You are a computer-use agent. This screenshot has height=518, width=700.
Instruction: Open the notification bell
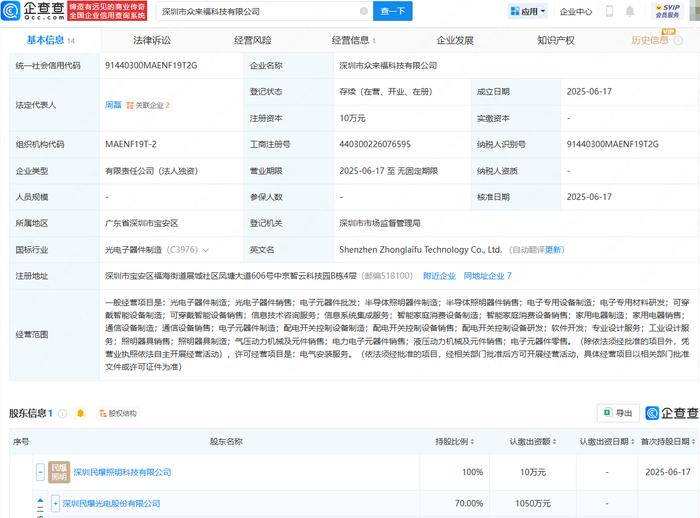coord(629,11)
